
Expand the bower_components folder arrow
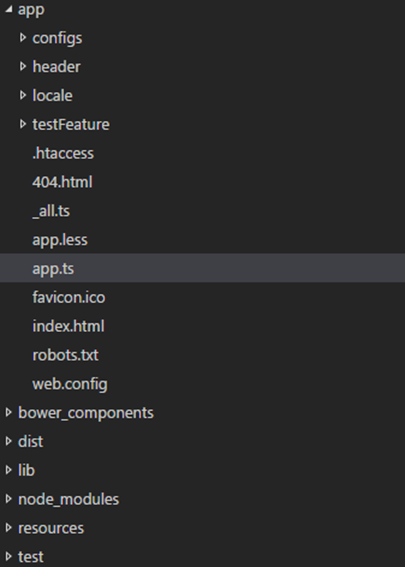click(9, 412)
